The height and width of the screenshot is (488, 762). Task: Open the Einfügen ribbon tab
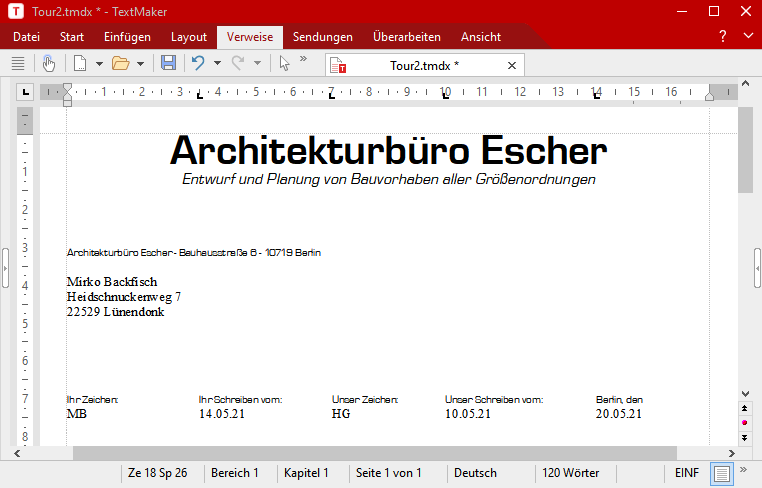pyautogui.click(x=127, y=37)
